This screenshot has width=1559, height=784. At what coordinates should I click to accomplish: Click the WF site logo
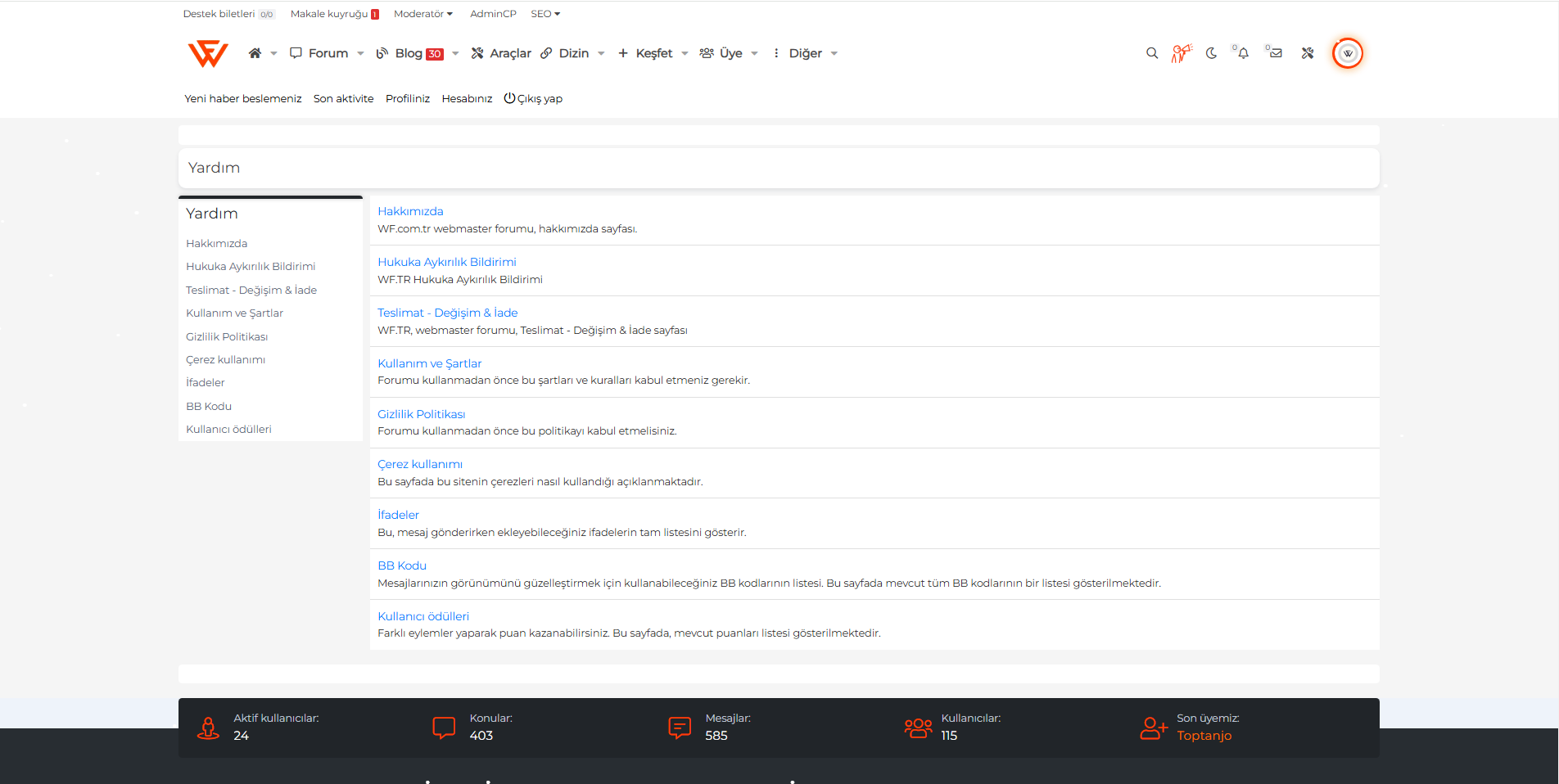point(208,54)
